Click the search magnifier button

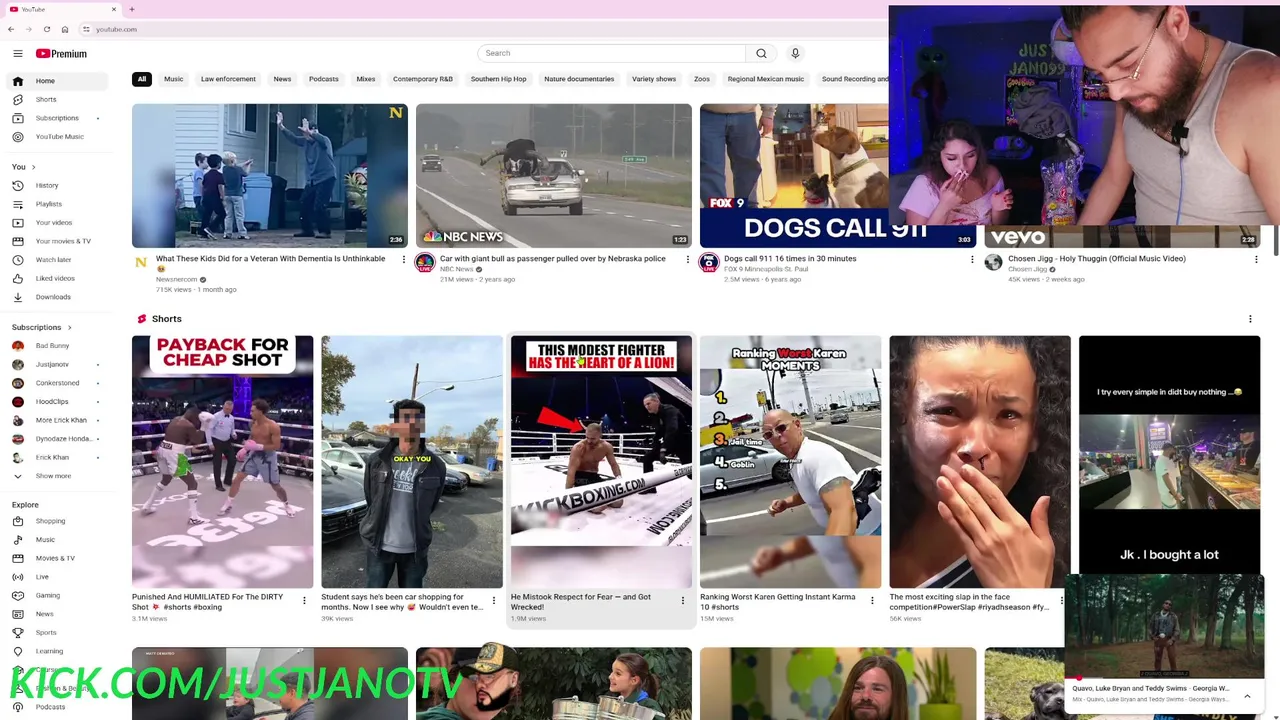[761, 53]
